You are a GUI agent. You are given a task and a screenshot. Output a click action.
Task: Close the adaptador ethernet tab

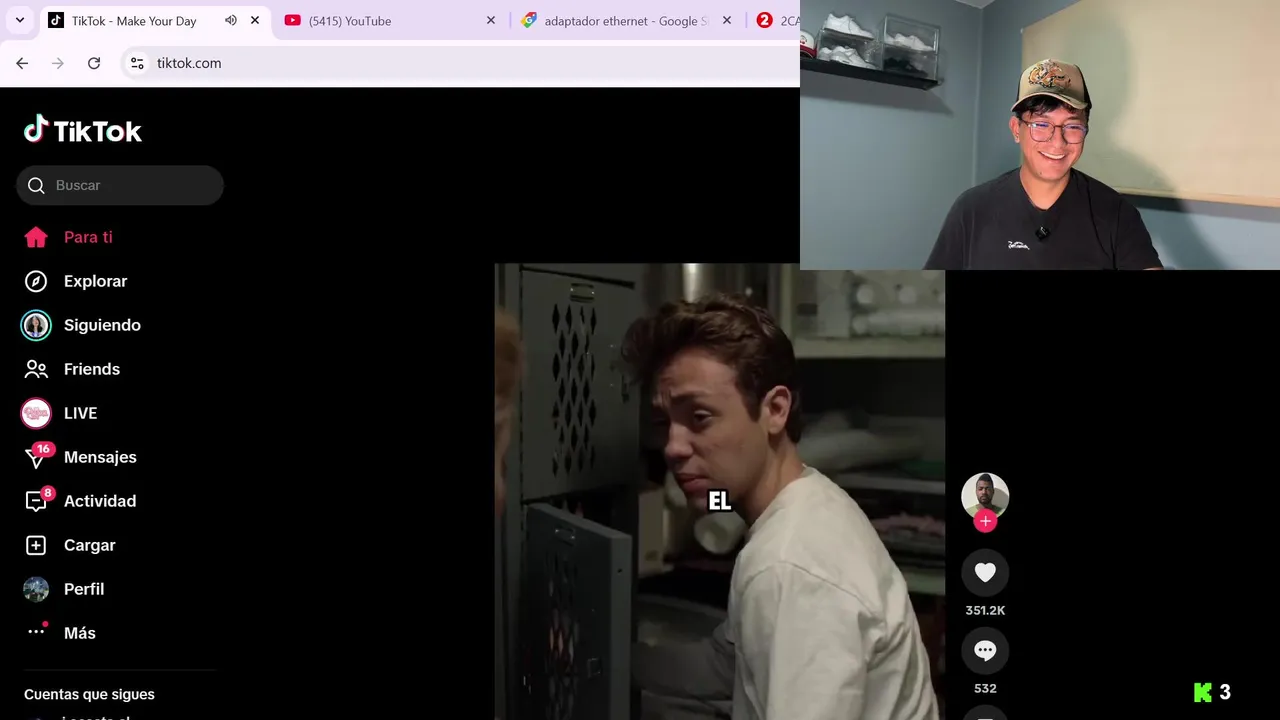coord(727,20)
